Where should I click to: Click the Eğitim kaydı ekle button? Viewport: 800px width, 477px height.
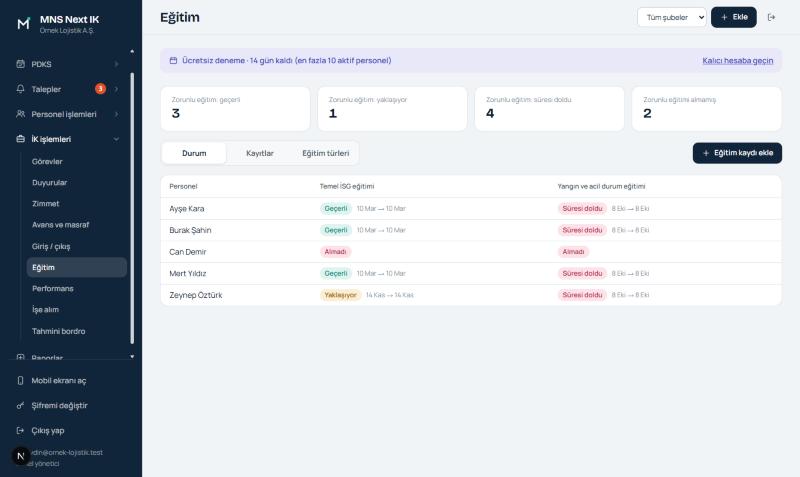click(x=737, y=153)
